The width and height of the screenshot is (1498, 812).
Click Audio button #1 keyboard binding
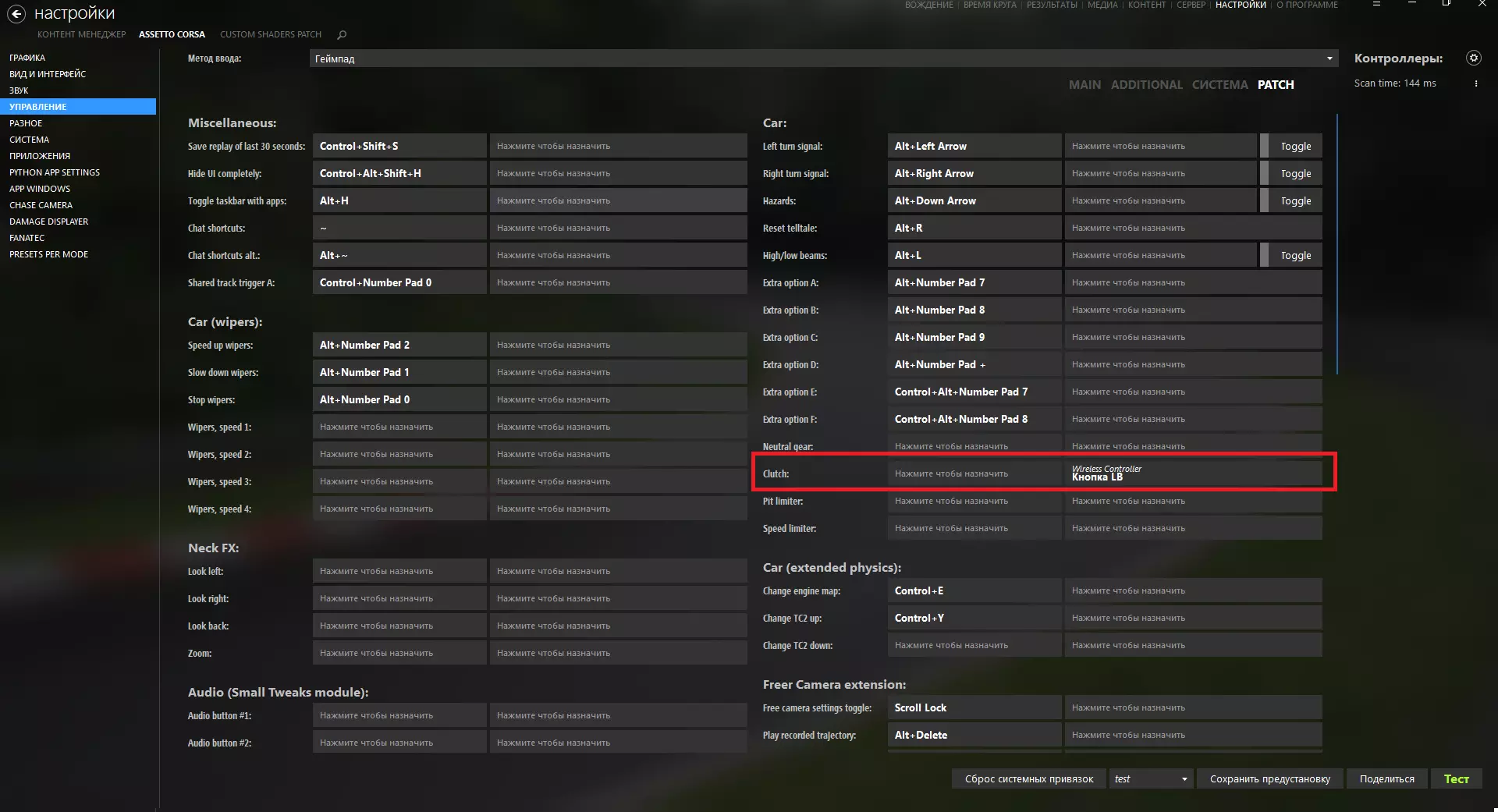pyautogui.click(x=399, y=715)
